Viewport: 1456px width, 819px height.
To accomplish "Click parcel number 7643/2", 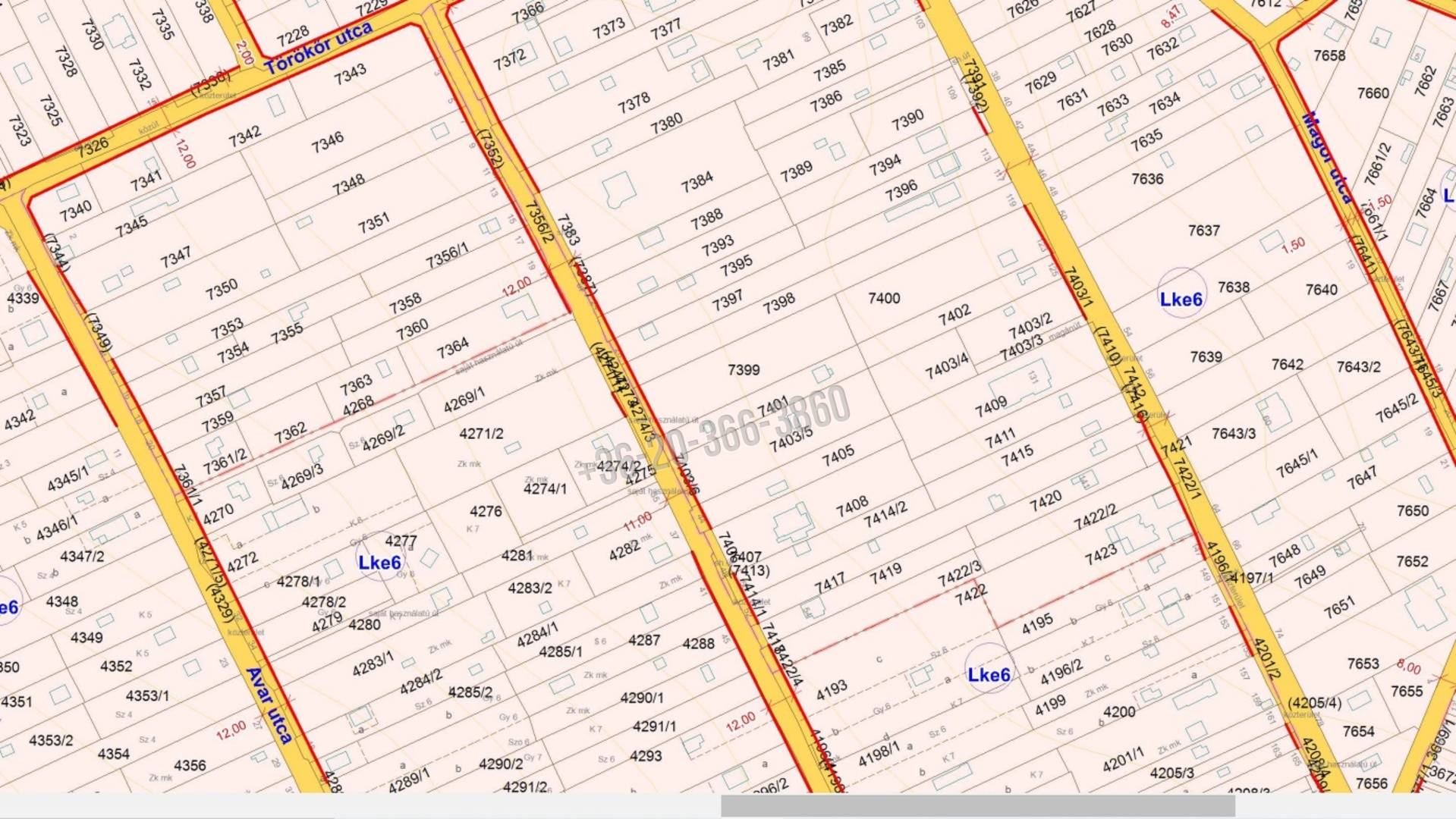I will tap(1358, 367).
